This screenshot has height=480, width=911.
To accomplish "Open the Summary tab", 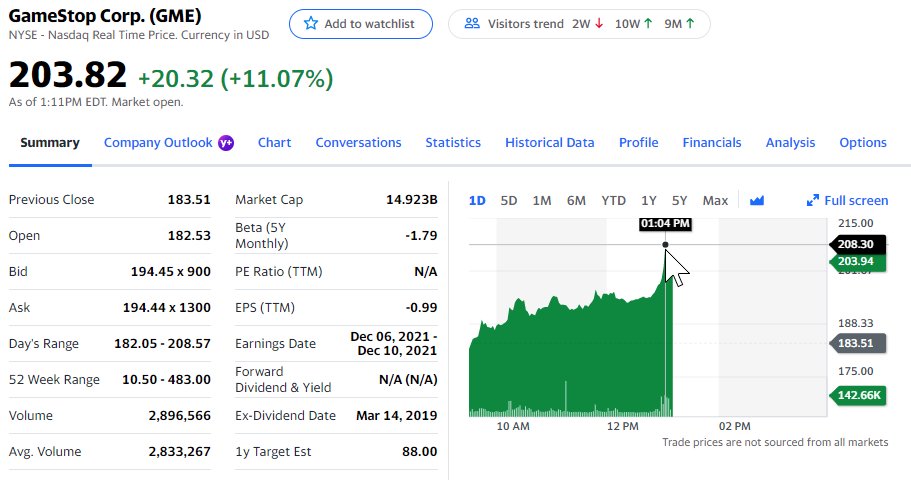I will tap(50, 143).
